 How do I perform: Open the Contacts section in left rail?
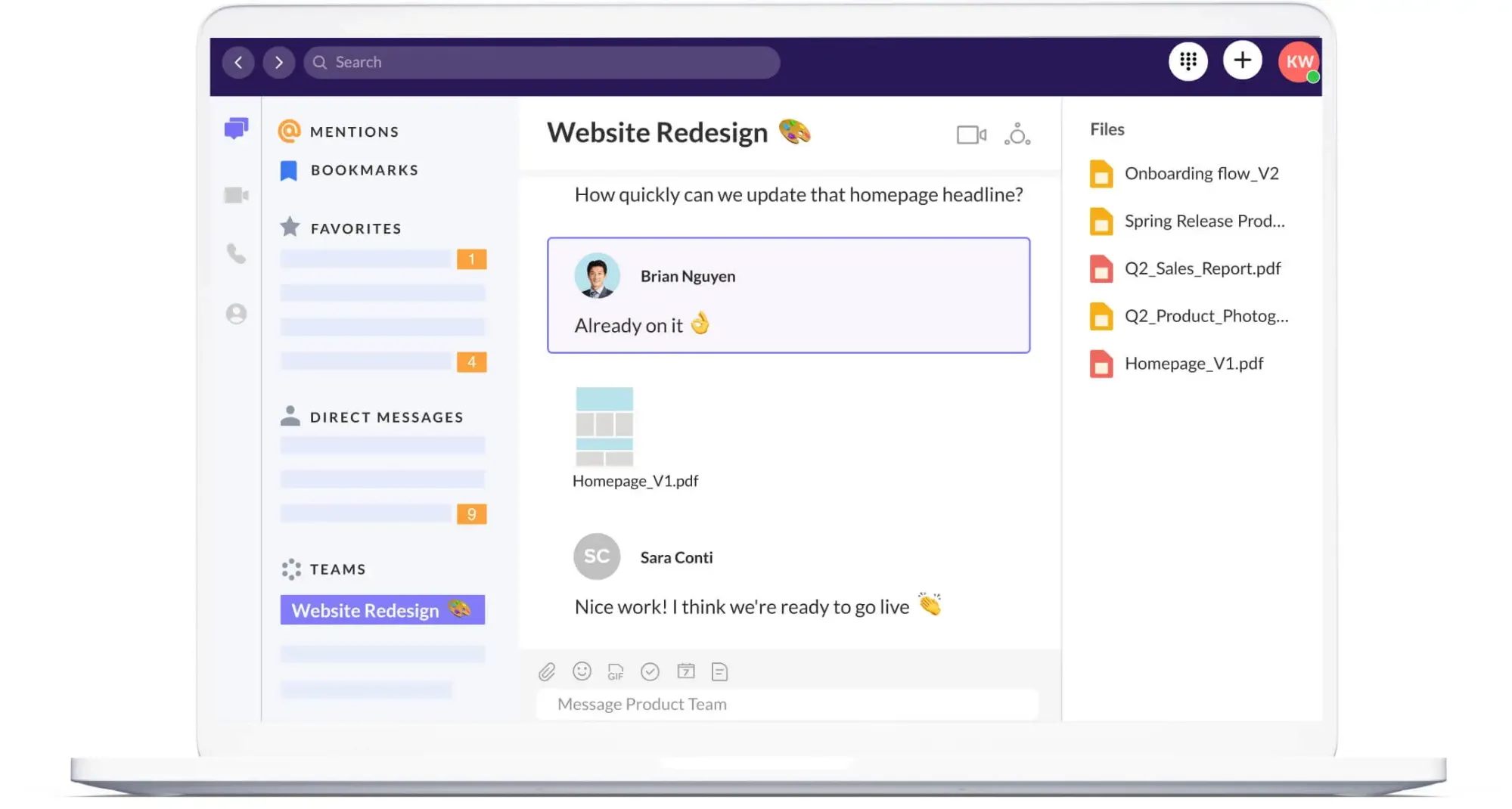(x=237, y=314)
